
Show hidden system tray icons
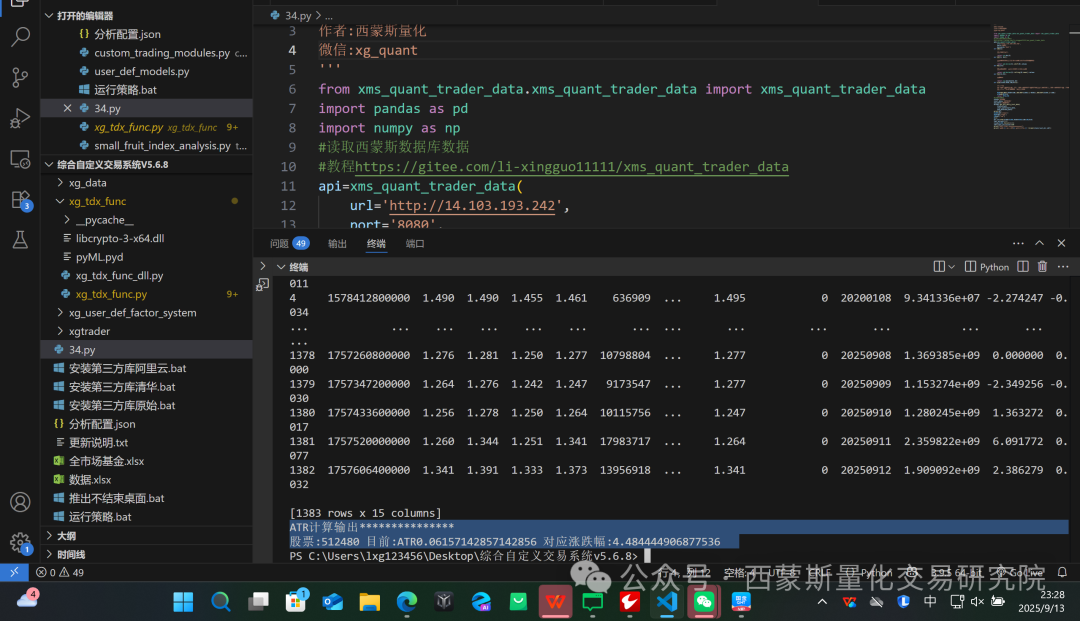(822, 602)
